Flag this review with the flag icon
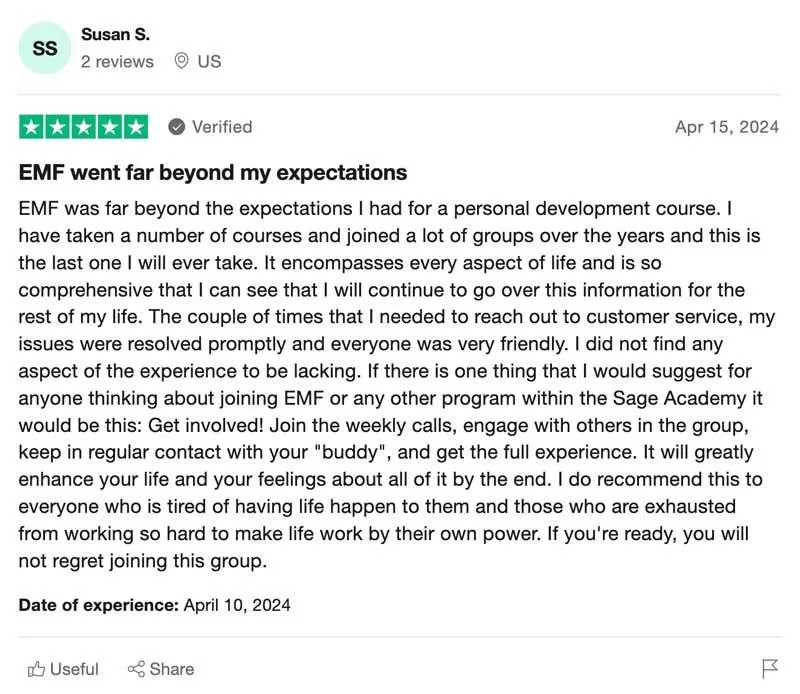The width and height of the screenshot is (800, 694). [770, 668]
